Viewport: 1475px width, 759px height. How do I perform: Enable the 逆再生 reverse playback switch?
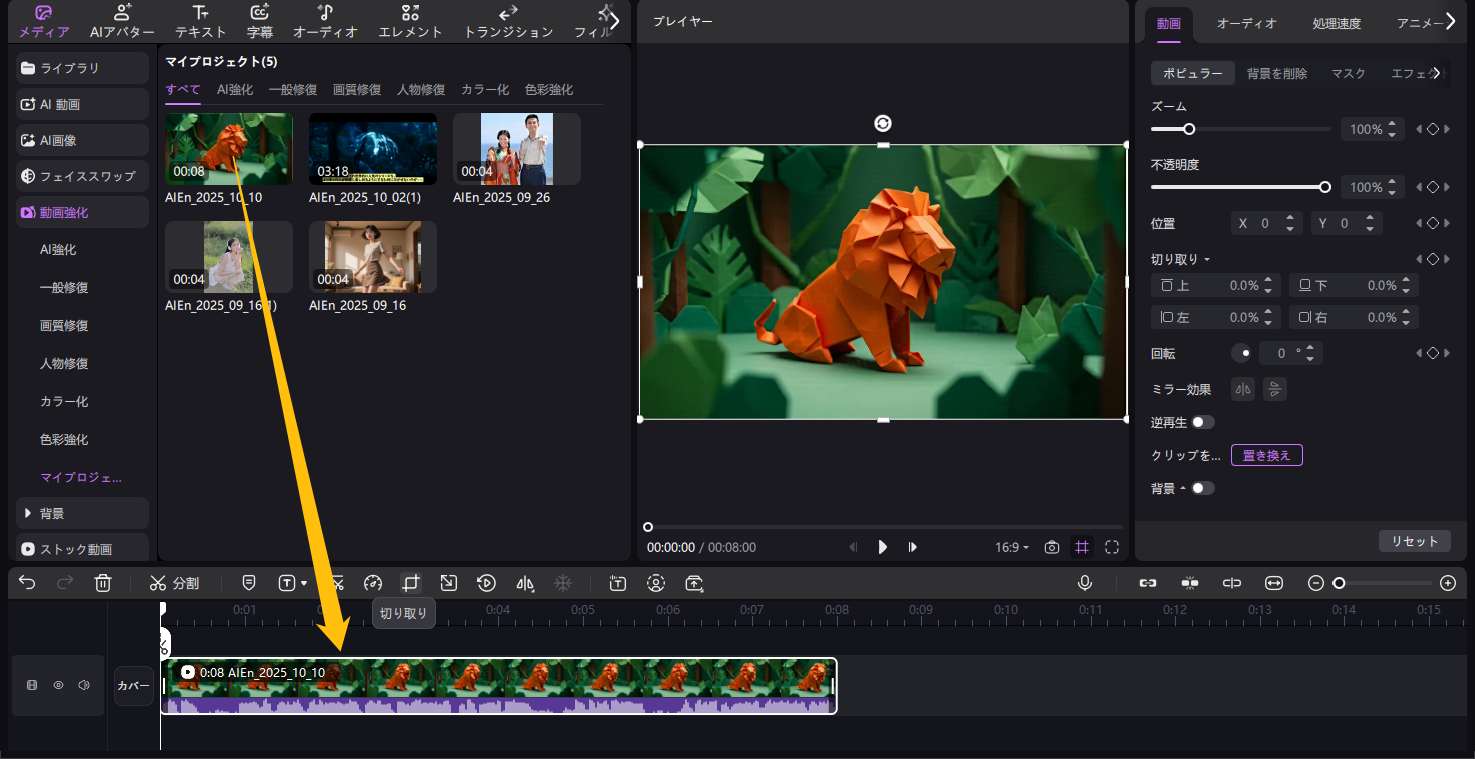pyautogui.click(x=1202, y=423)
